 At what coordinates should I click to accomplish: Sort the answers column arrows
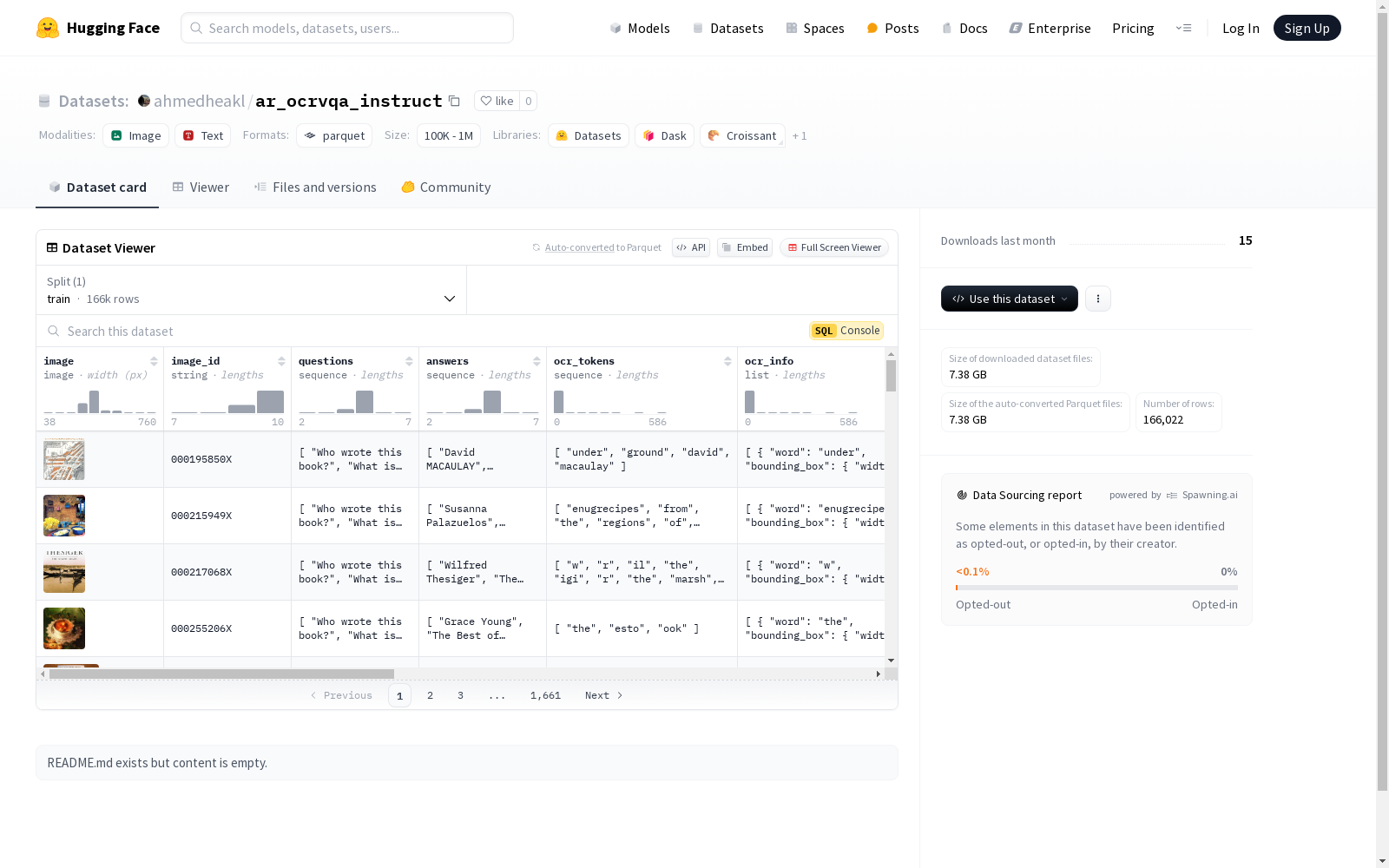pyautogui.click(x=537, y=361)
